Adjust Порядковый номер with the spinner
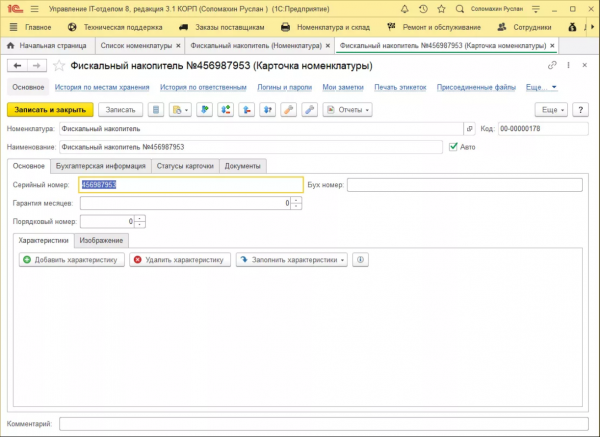 click(x=140, y=222)
